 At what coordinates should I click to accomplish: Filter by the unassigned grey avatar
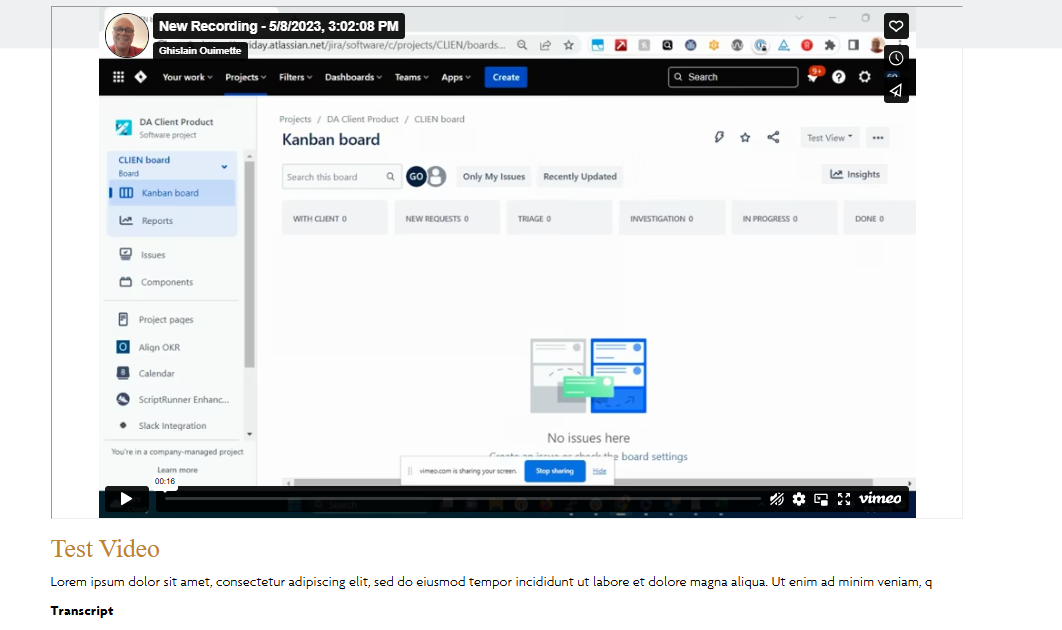437,177
